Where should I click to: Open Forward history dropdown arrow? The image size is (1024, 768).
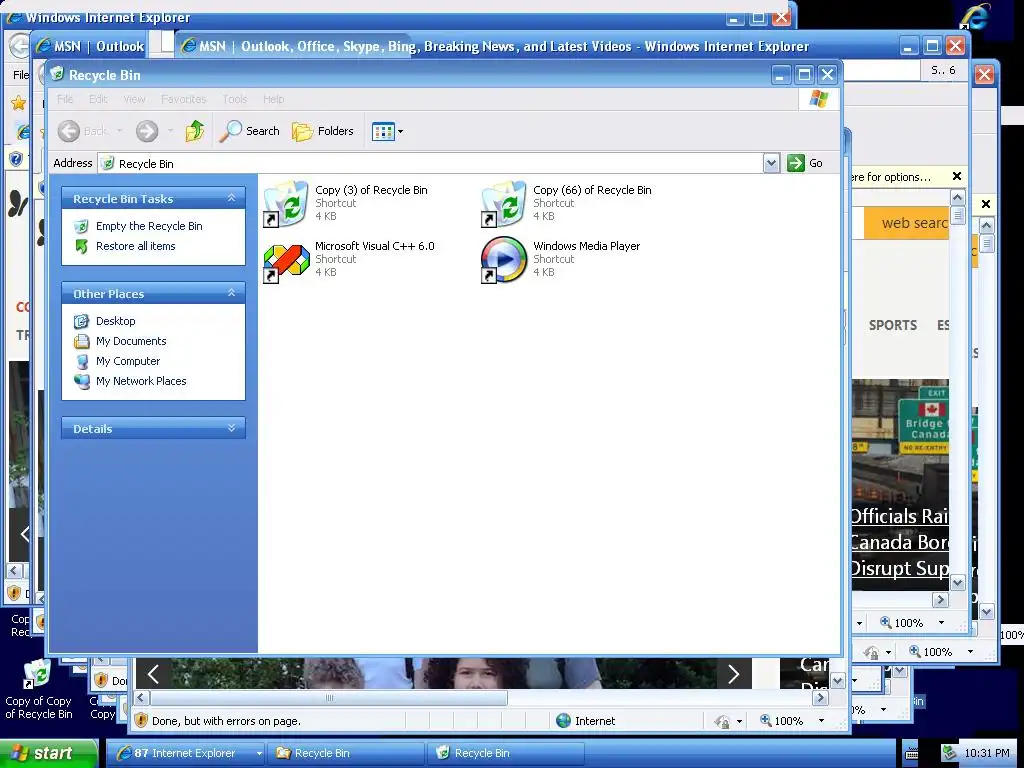pyautogui.click(x=170, y=131)
